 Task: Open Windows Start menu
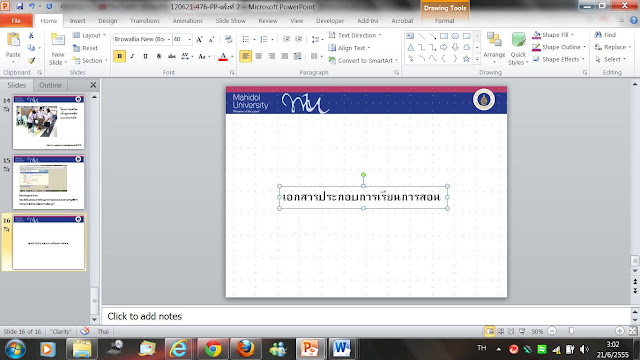(16, 349)
